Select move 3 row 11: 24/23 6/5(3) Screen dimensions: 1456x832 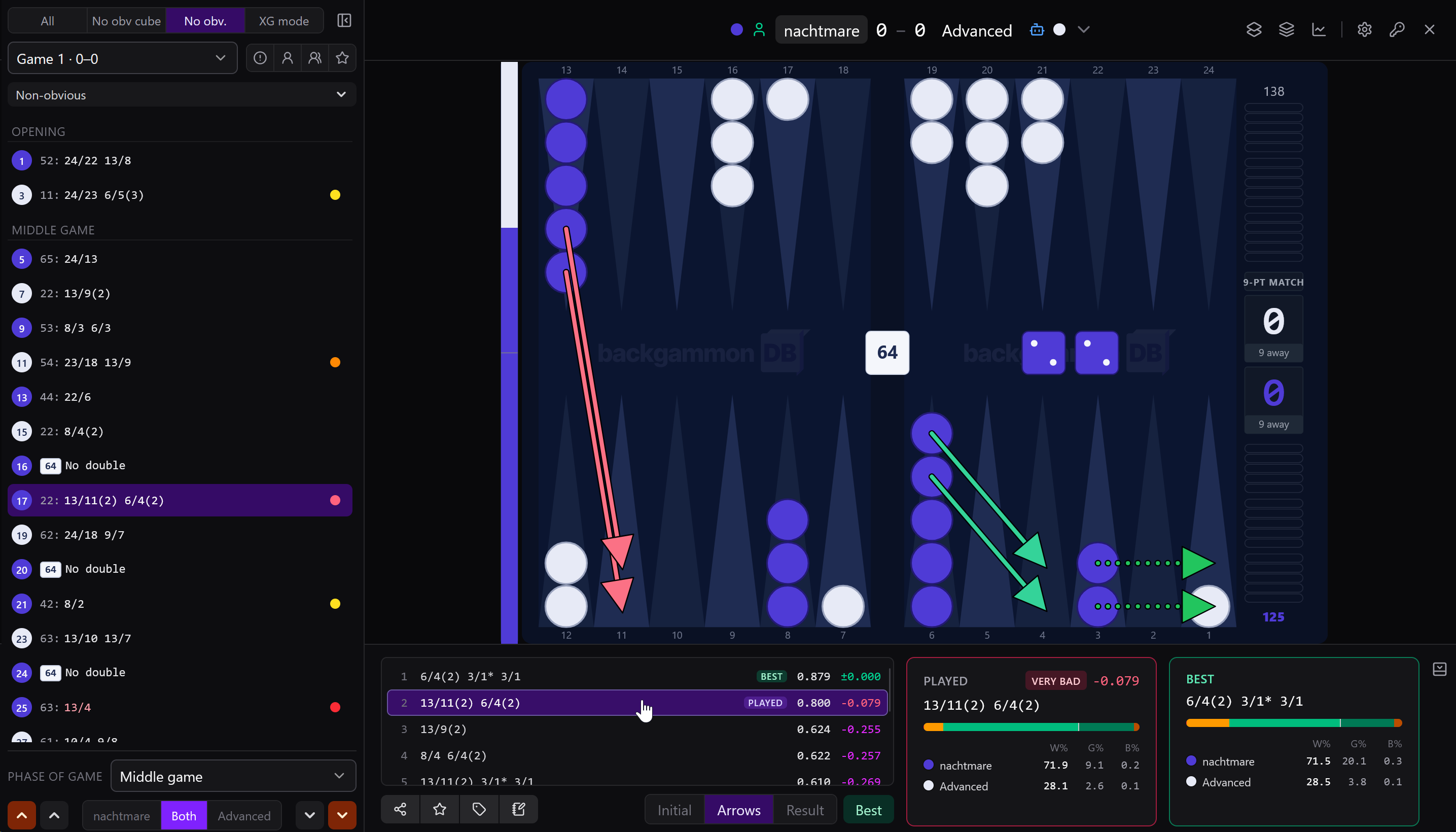point(180,195)
